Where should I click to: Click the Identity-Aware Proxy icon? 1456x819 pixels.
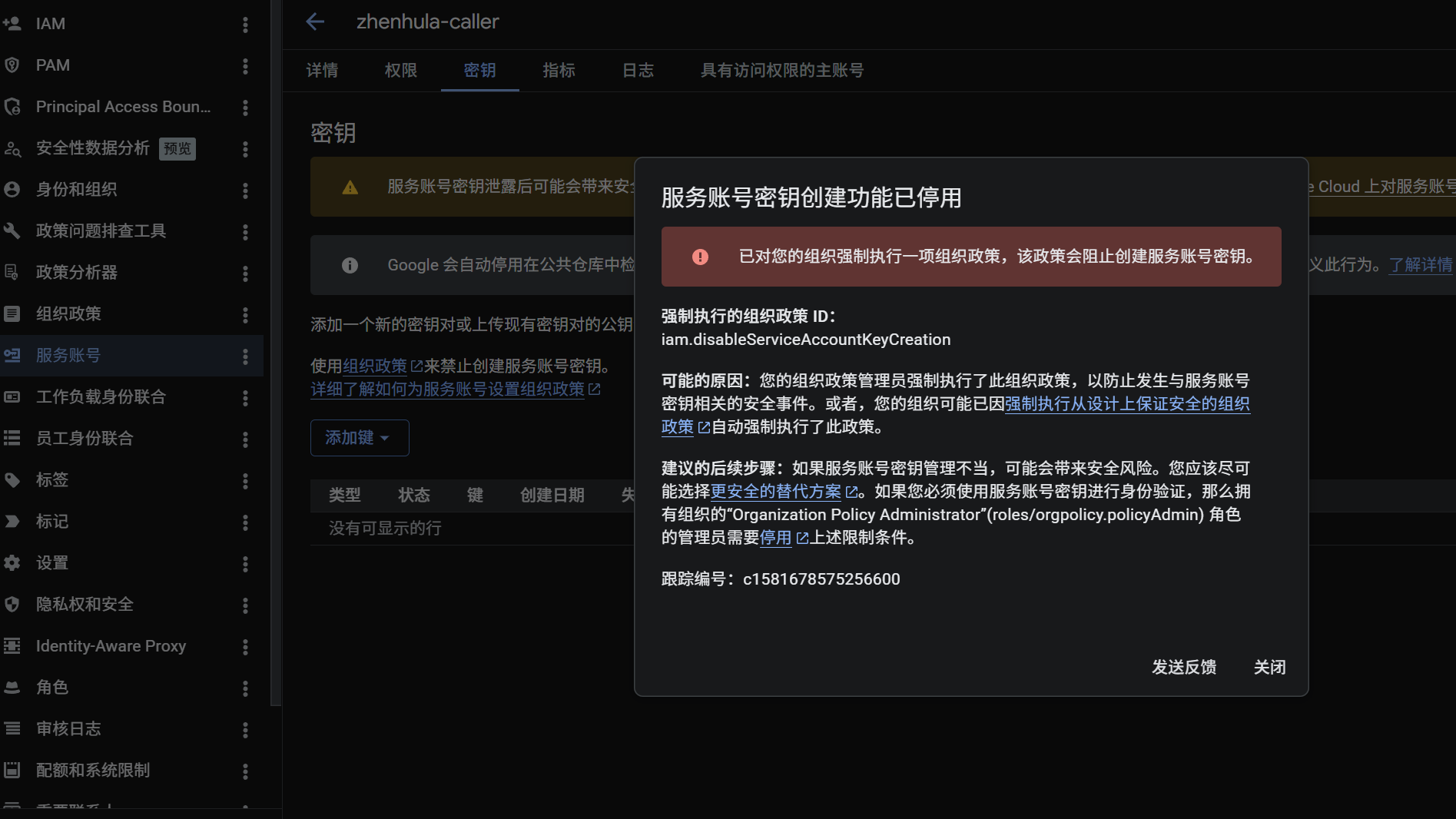click(12, 646)
